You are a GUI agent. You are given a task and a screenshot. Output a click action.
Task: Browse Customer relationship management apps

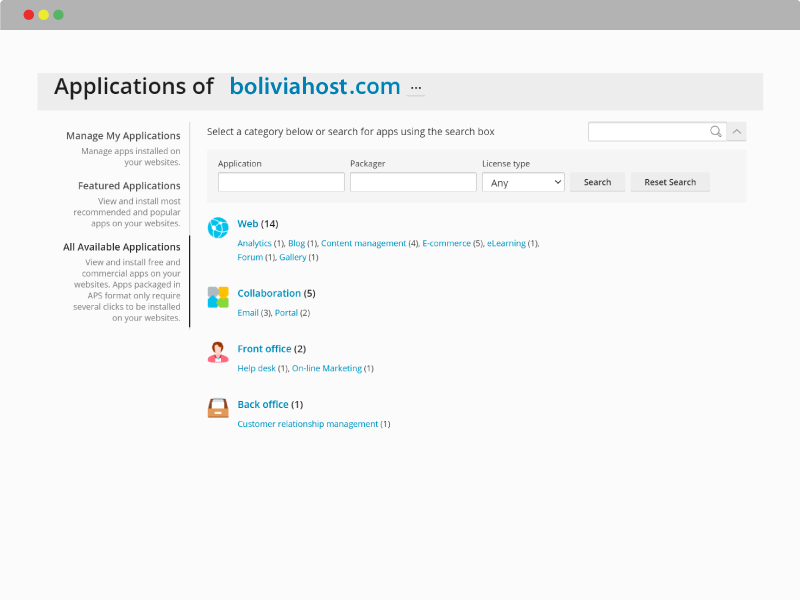[x=308, y=424]
